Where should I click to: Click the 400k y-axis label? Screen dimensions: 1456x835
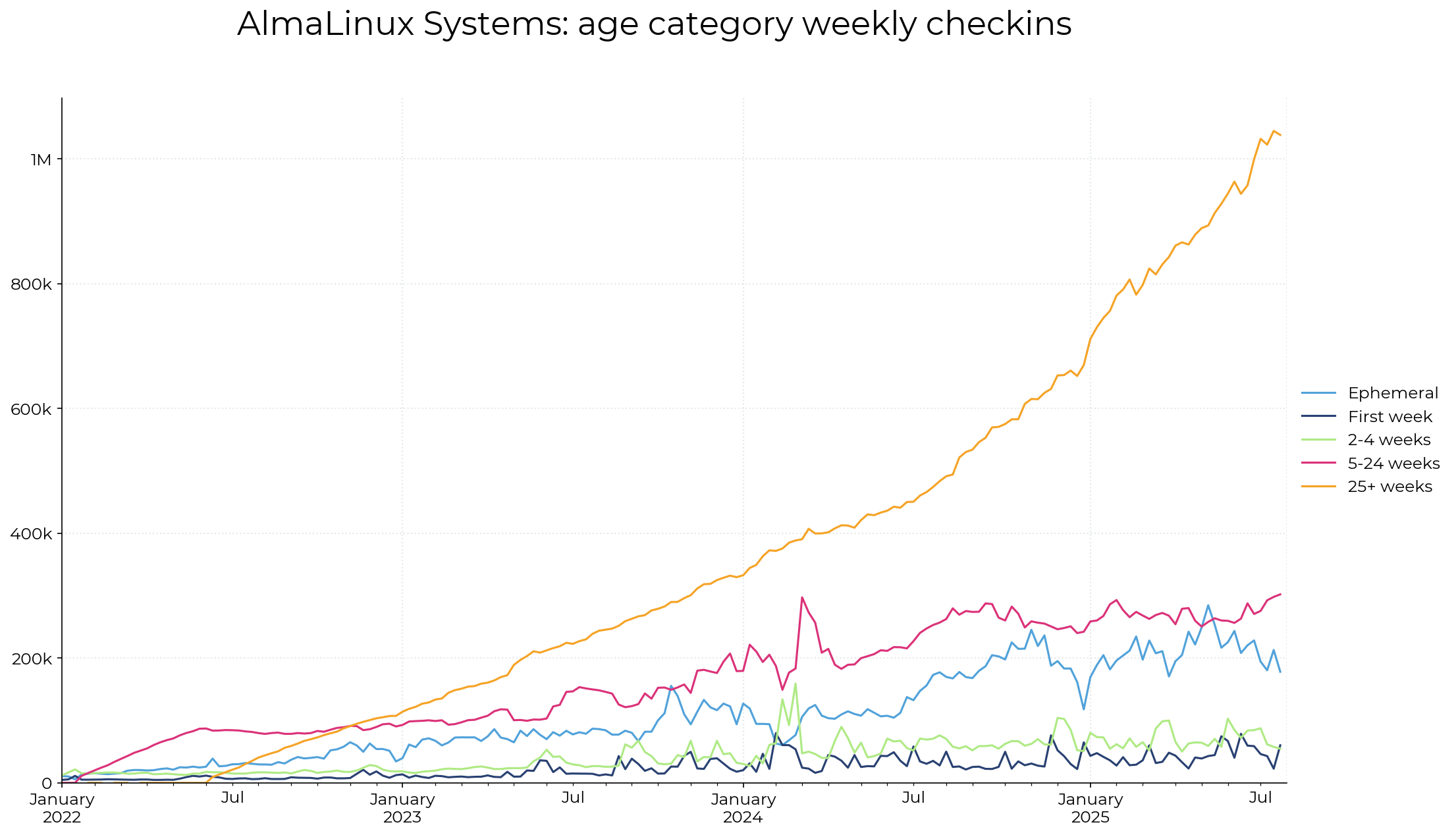[31, 533]
